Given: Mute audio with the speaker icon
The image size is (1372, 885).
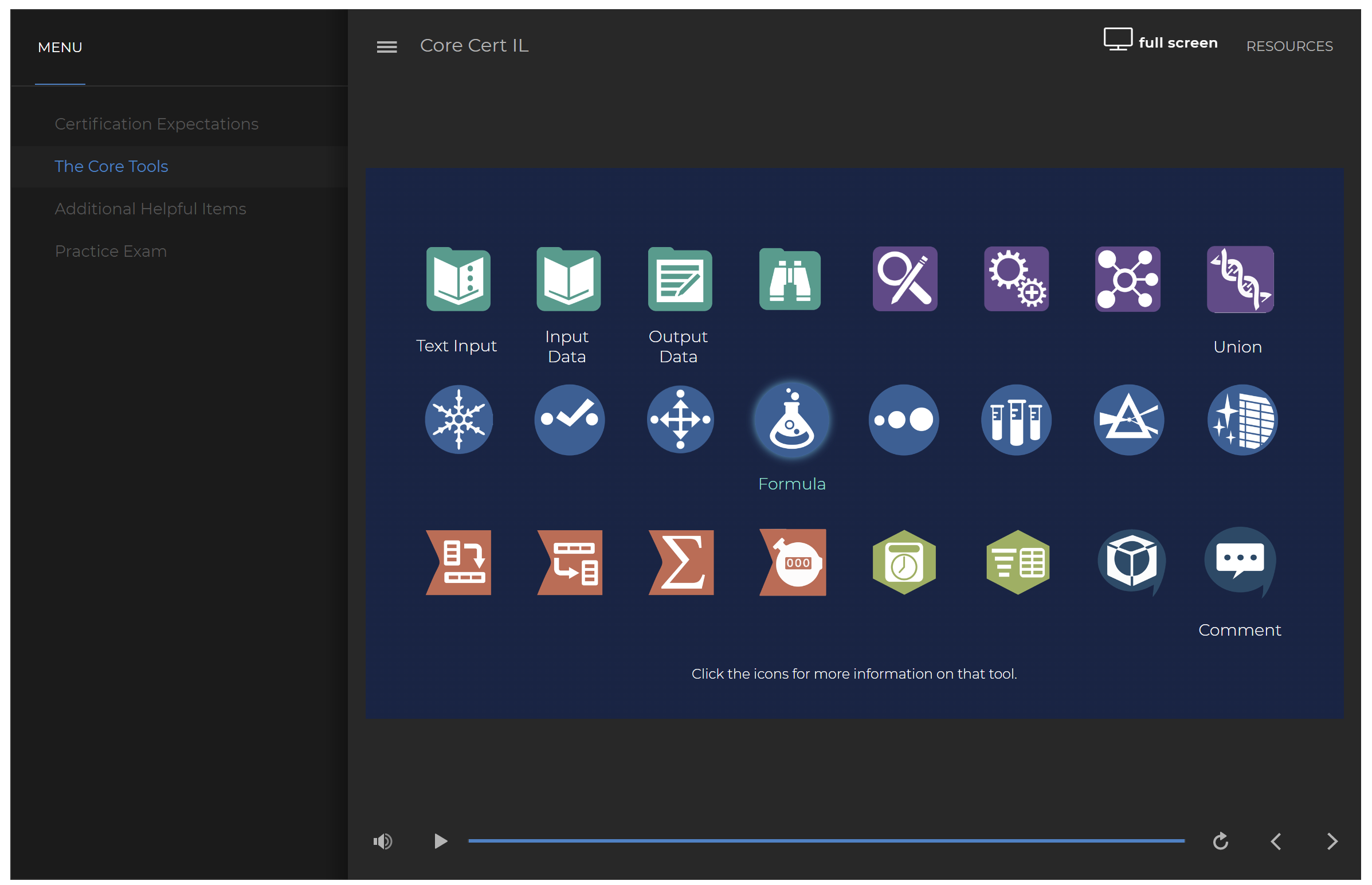Looking at the screenshot, I should pyautogui.click(x=383, y=841).
